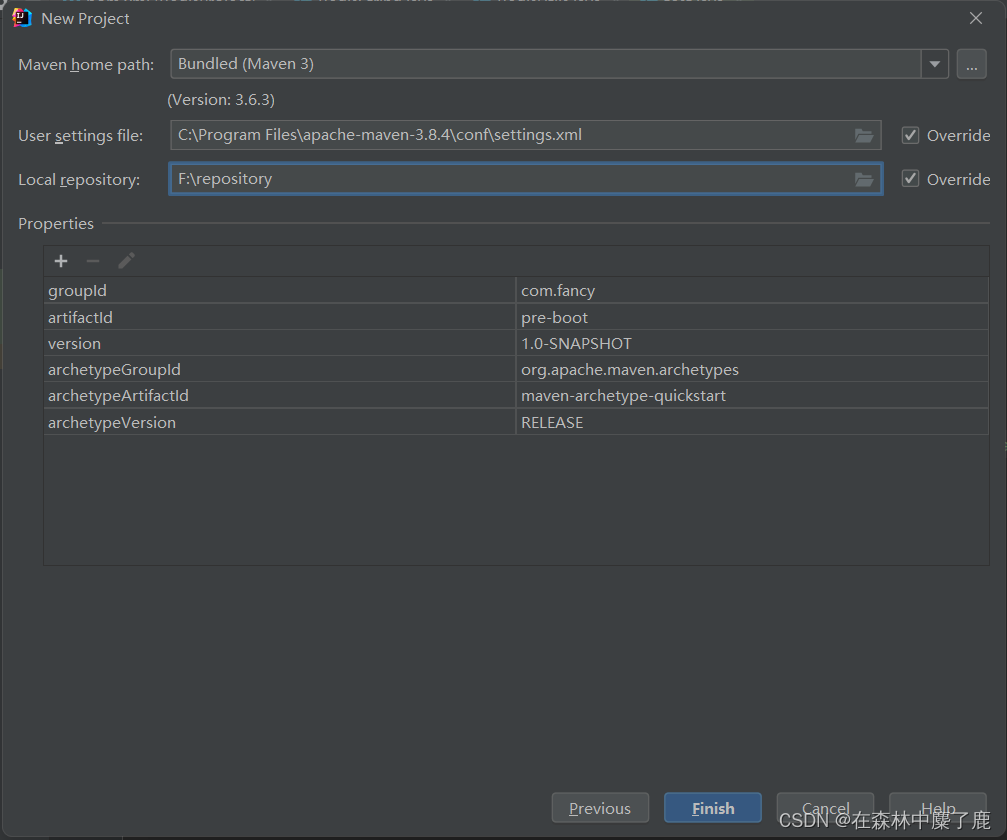Select the archetypeVersion property cell
The image size is (1007, 840).
tap(280, 422)
